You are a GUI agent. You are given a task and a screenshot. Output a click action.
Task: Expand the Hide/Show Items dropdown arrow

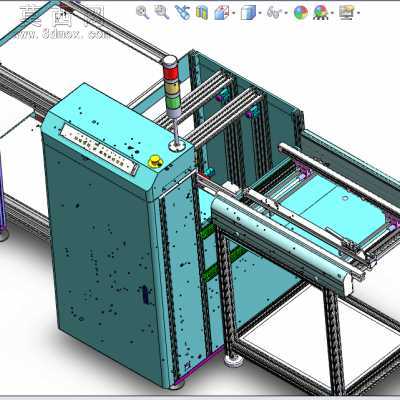click(286, 13)
